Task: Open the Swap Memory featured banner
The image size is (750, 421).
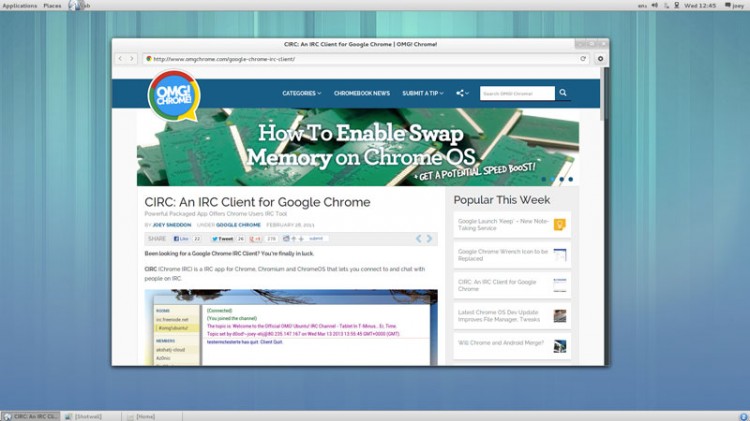Action: coord(358,147)
